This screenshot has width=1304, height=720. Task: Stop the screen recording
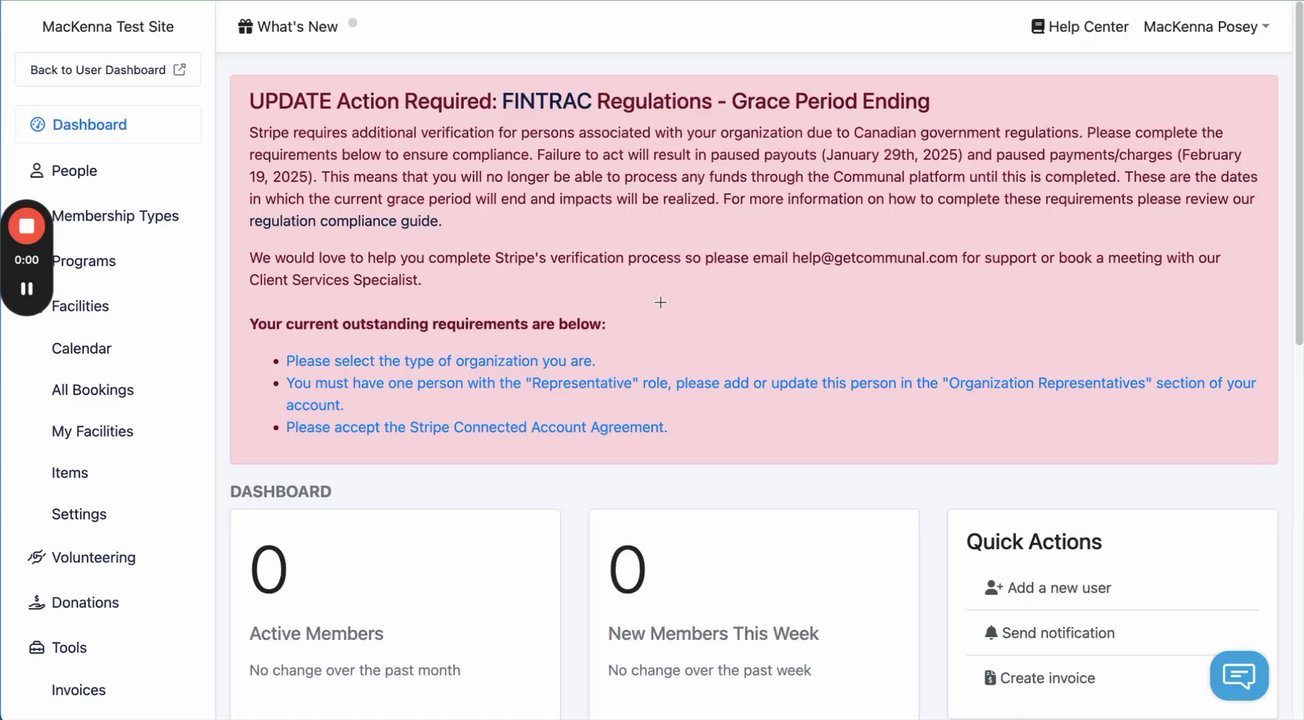click(27, 226)
